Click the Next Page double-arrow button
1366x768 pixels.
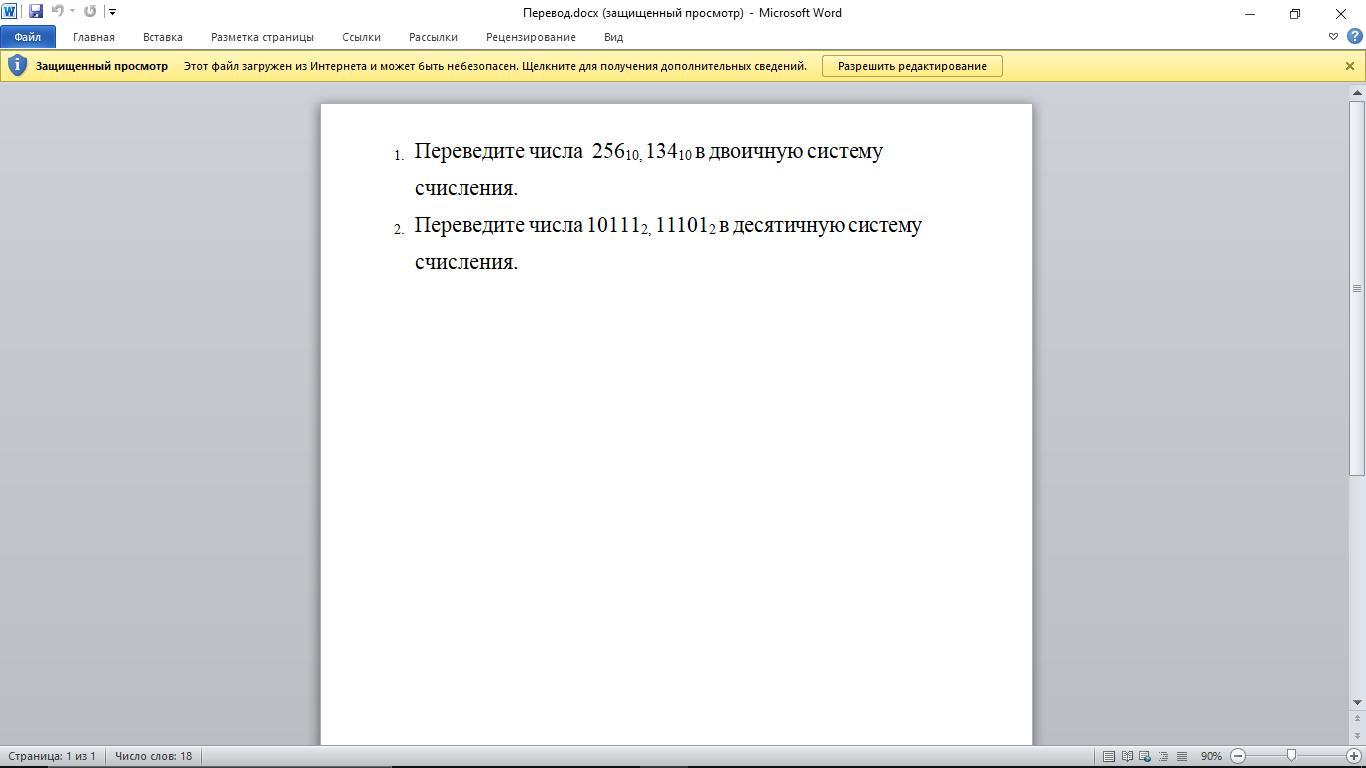[1357, 736]
